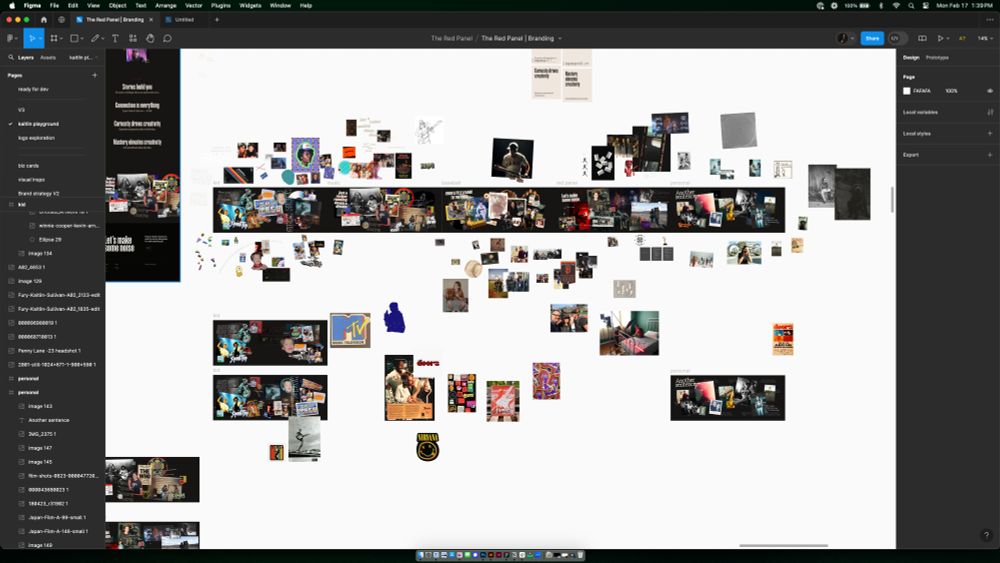This screenshot has height=563, width=1000.
Task: Open the kaitlin page dropdown in layers header
Action: [83, 57]
